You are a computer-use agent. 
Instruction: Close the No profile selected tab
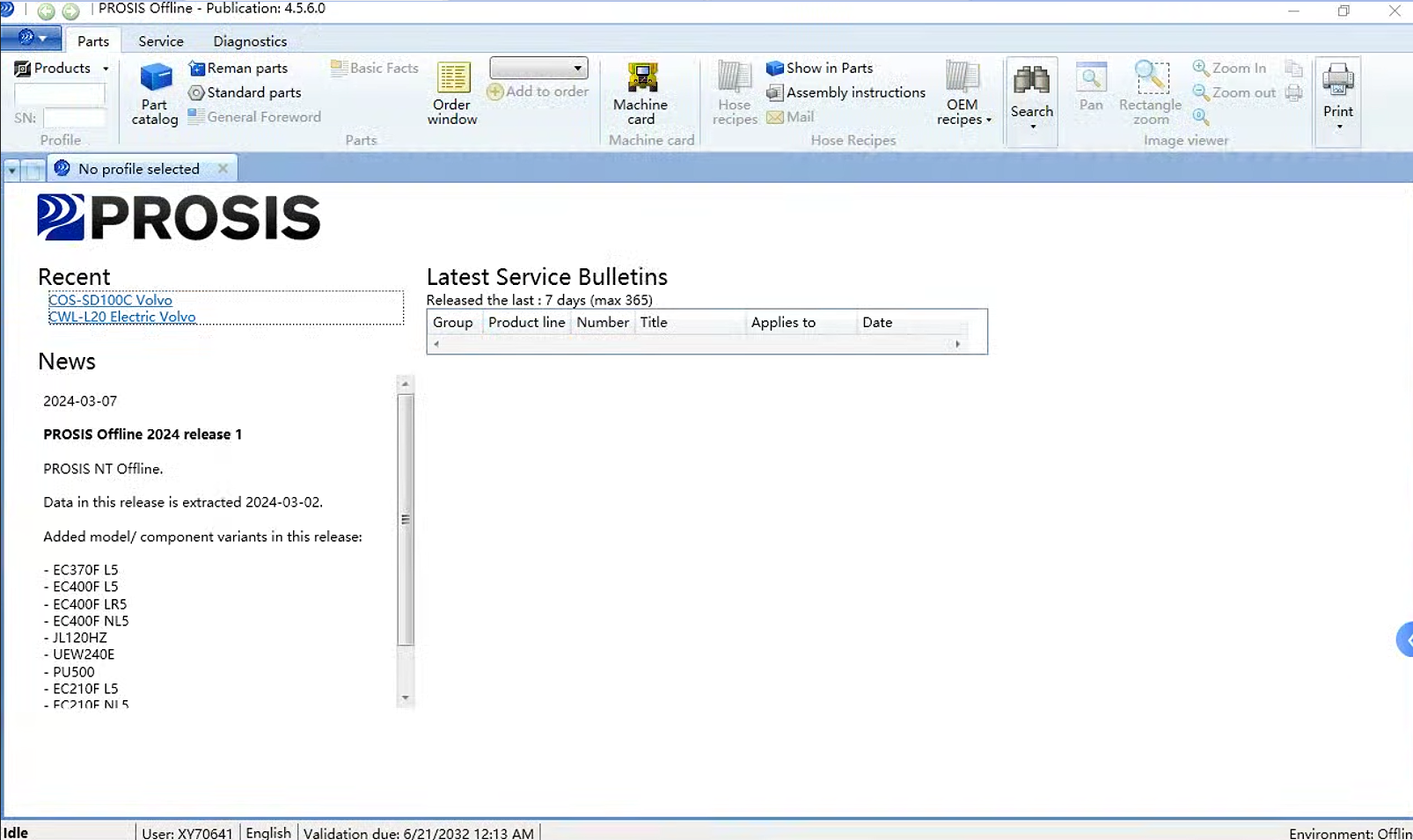point(223,168)
